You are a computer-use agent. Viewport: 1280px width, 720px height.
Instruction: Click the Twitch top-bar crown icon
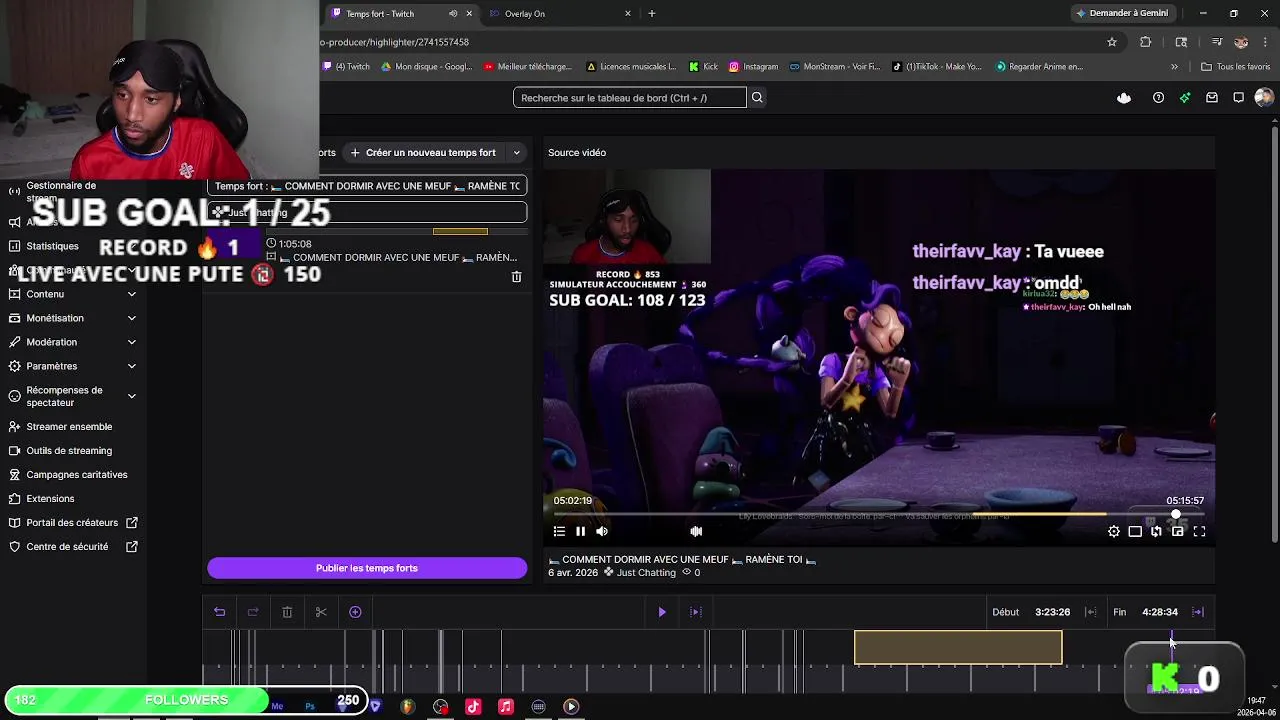[1124, 98]
